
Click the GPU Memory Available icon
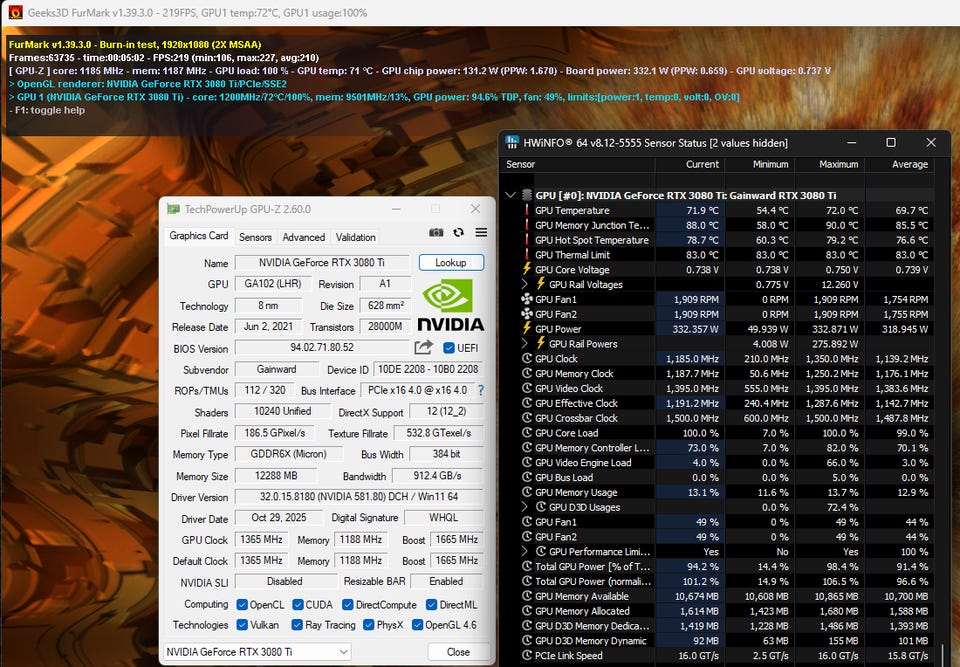pyautogui.click(x=527, y=596)
